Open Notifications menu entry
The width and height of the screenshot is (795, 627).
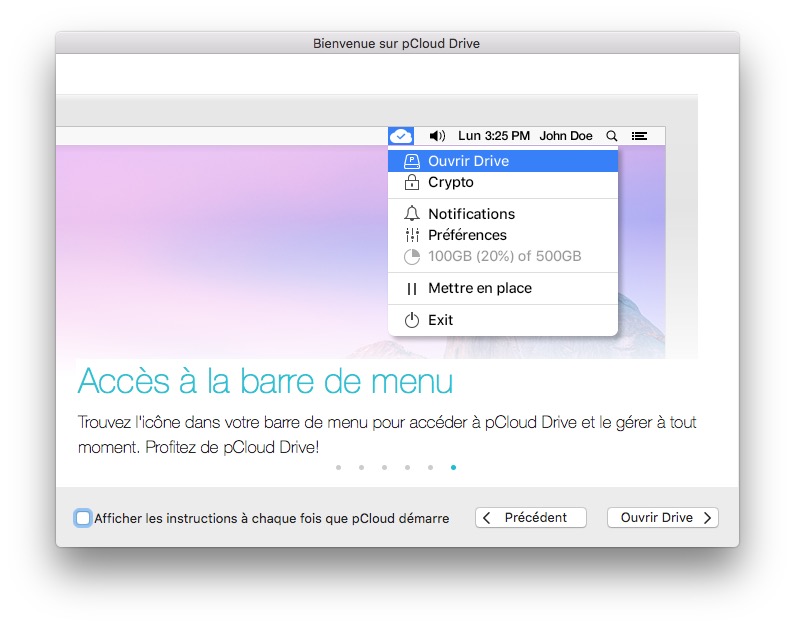click(503, 213)
